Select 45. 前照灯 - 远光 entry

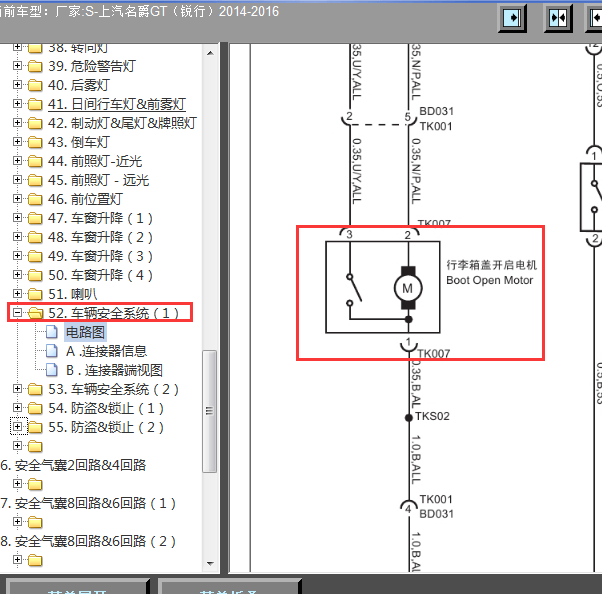click(x=98, y=180)
